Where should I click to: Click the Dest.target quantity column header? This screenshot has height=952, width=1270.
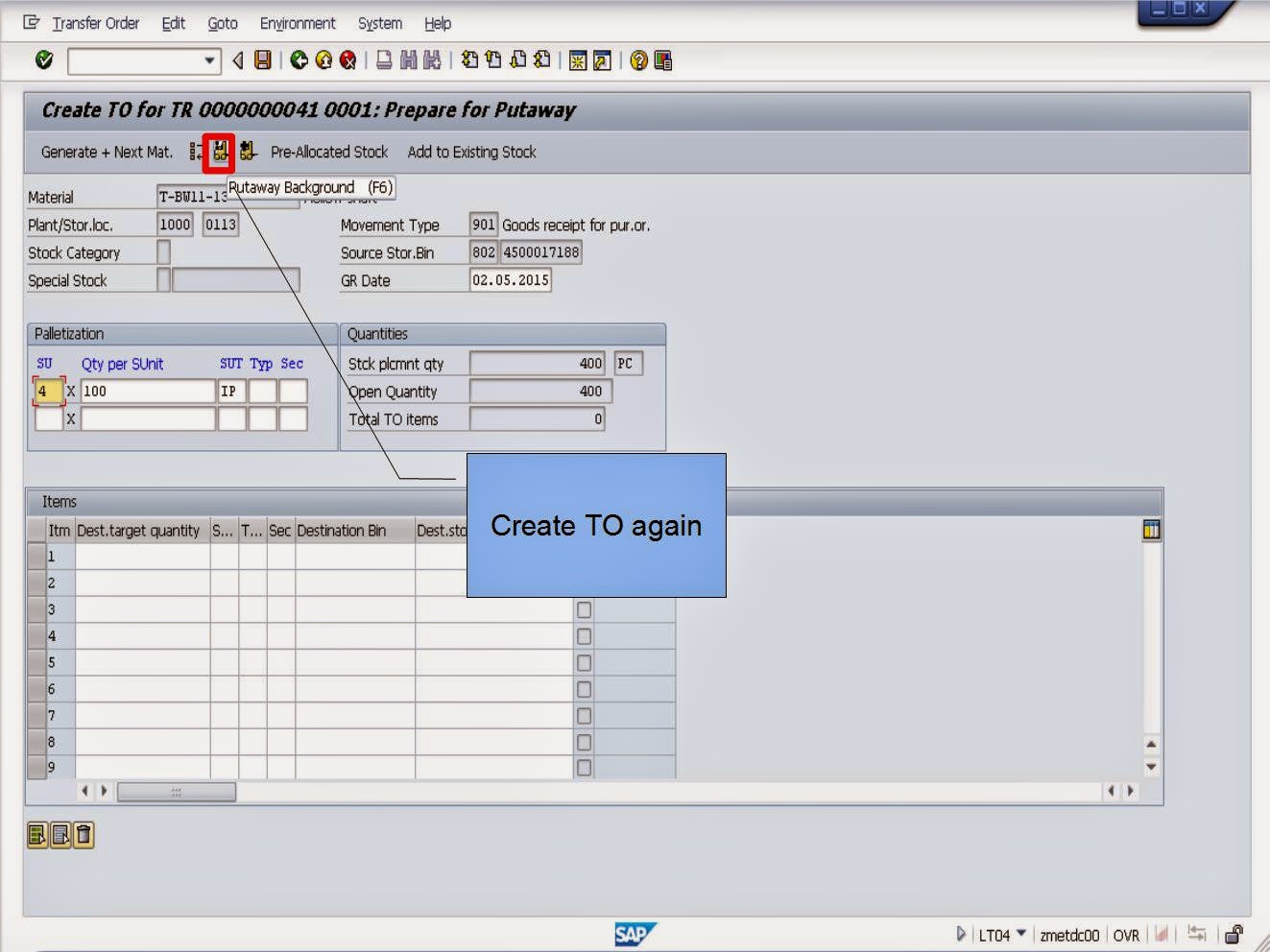tap(142, 530)
